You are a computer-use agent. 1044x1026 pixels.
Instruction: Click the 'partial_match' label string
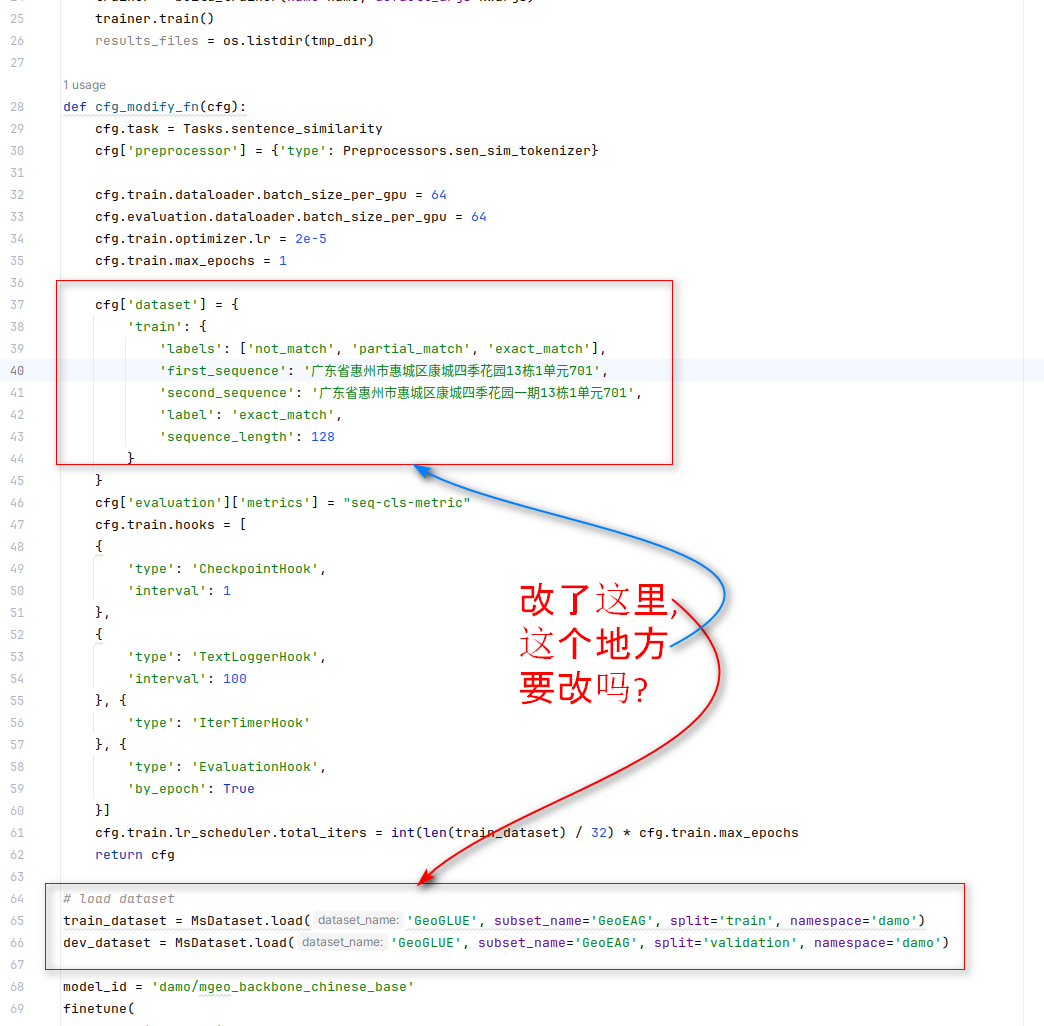pos(410,348)
